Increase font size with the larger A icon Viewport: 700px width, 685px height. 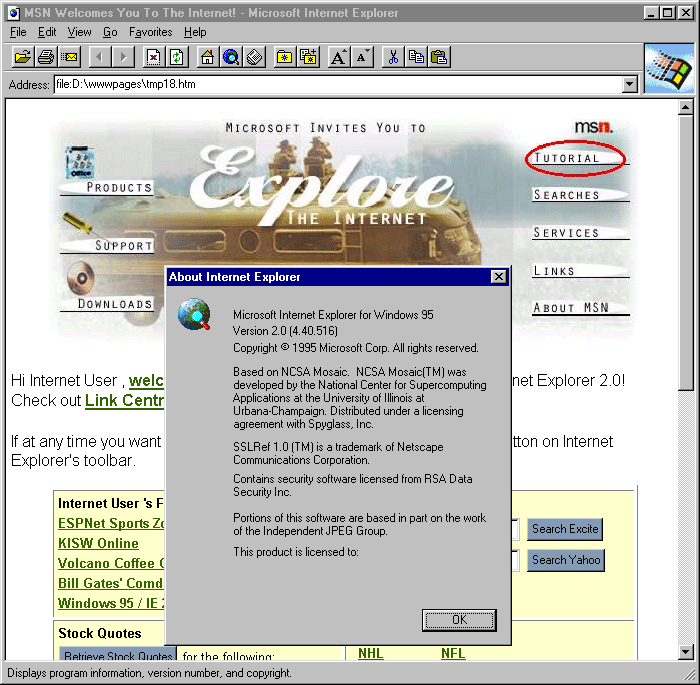tap(339, 57)
